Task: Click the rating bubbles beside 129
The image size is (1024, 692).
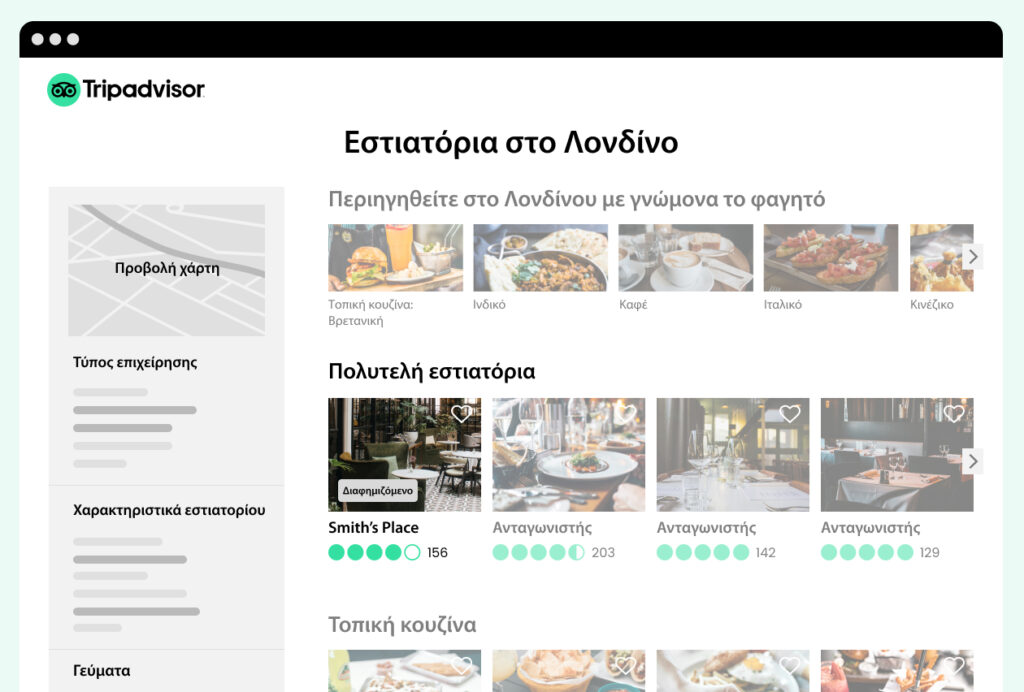Action: coord(867,552)
